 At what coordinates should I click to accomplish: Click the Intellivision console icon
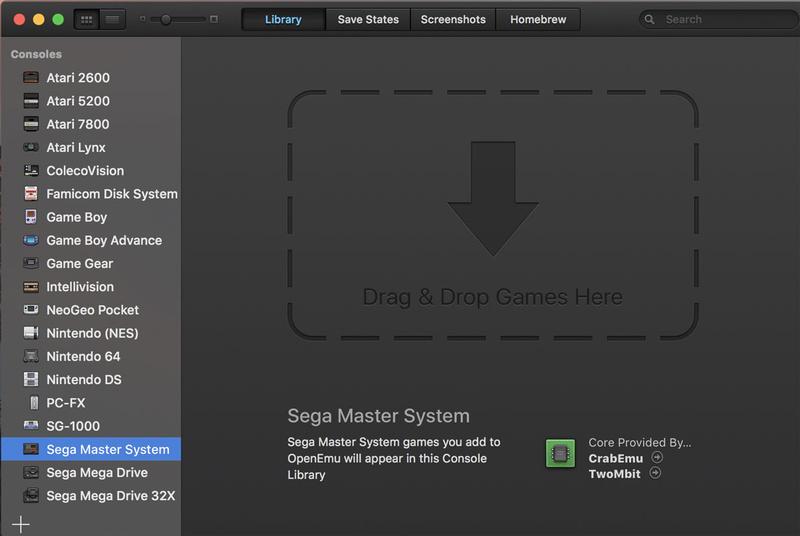coord(31,287)
